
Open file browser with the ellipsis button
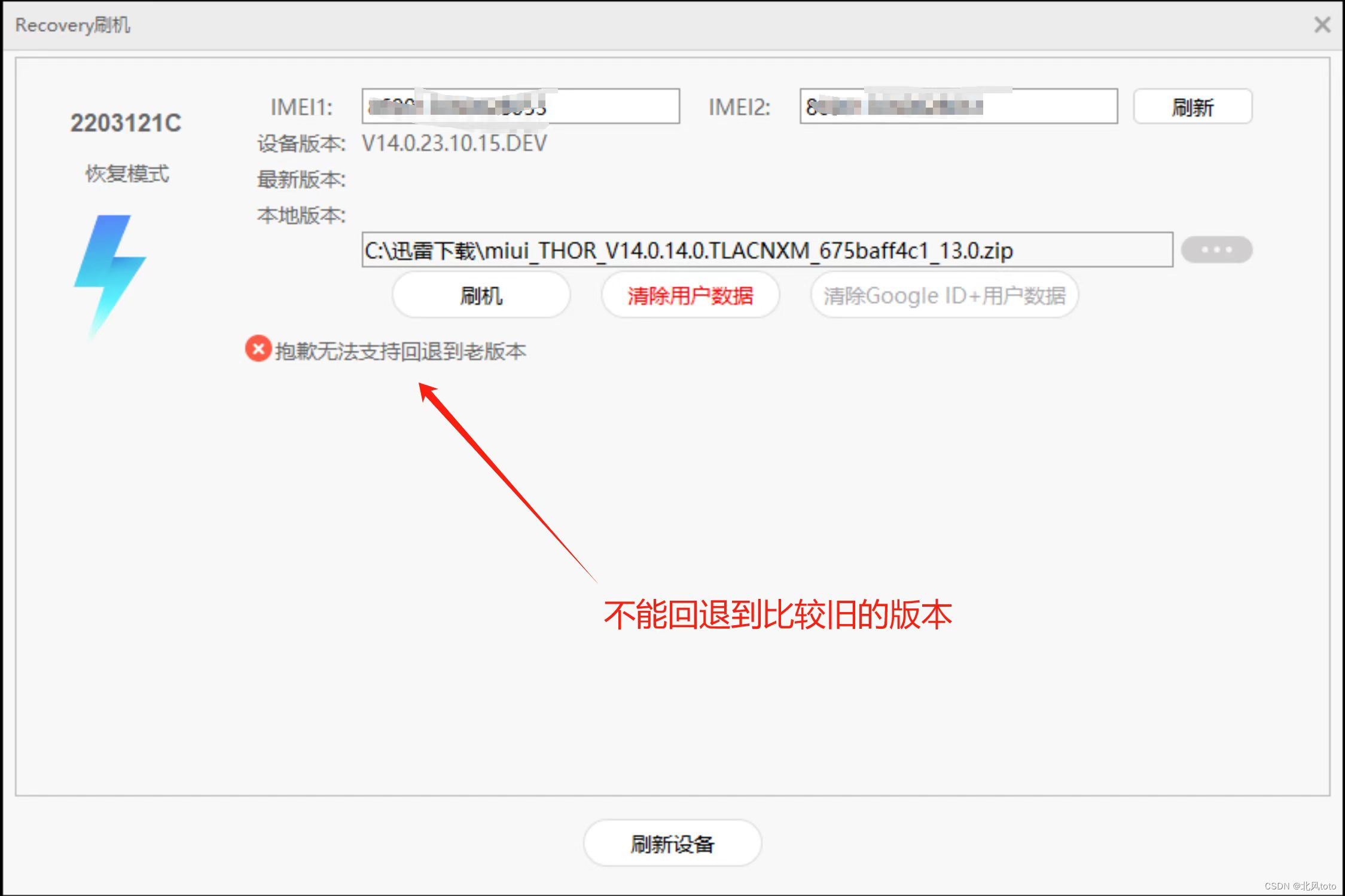(x=1216, y=250)
